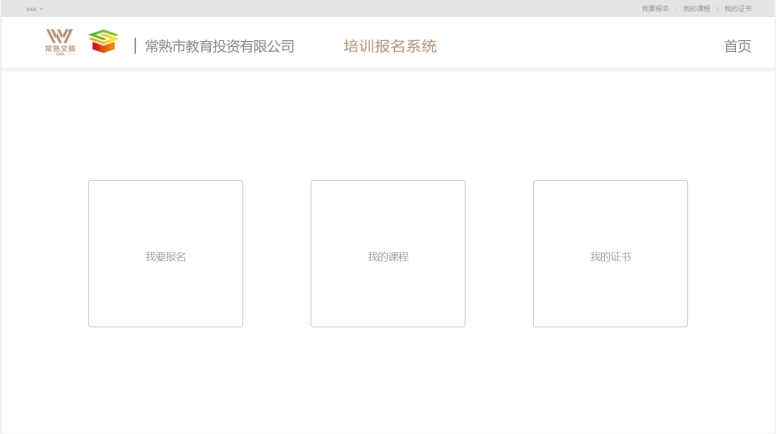Click the vertical divider beside the company name

tap(135, 46)
